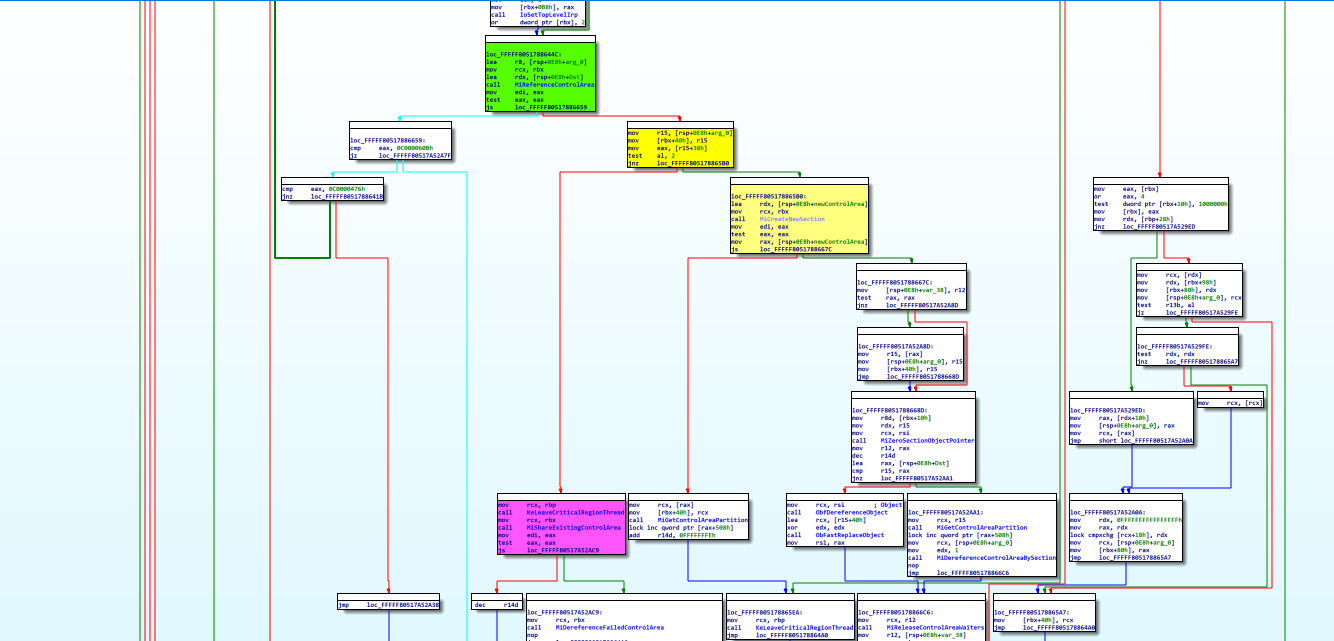Select the magenta MiShareExistingControlArea block
Screen dimensions: 1334x641
coord(561,525)
